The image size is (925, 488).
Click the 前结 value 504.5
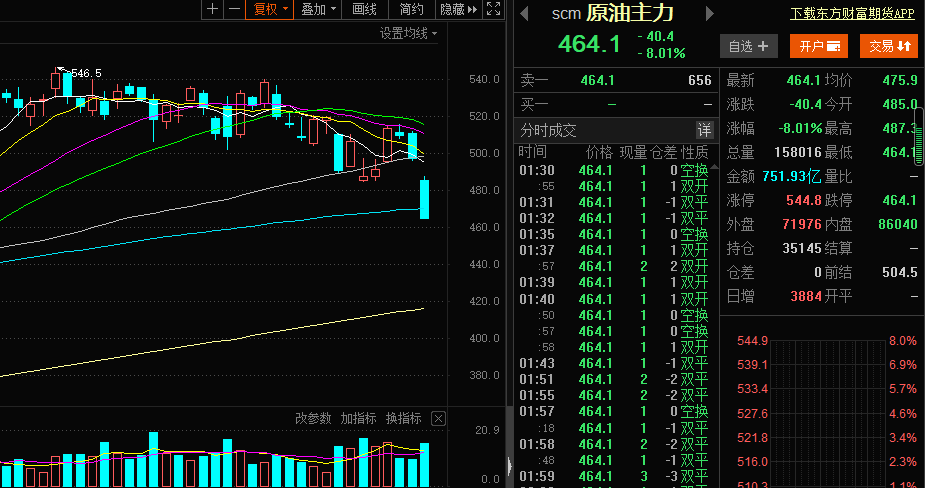coord(900,272)
